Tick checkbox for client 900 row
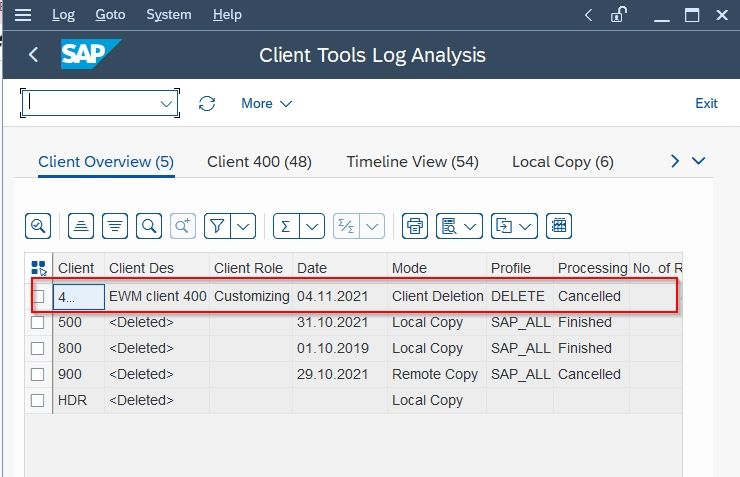The height and width of the screenshot is (477, 740). click(38, 374)
